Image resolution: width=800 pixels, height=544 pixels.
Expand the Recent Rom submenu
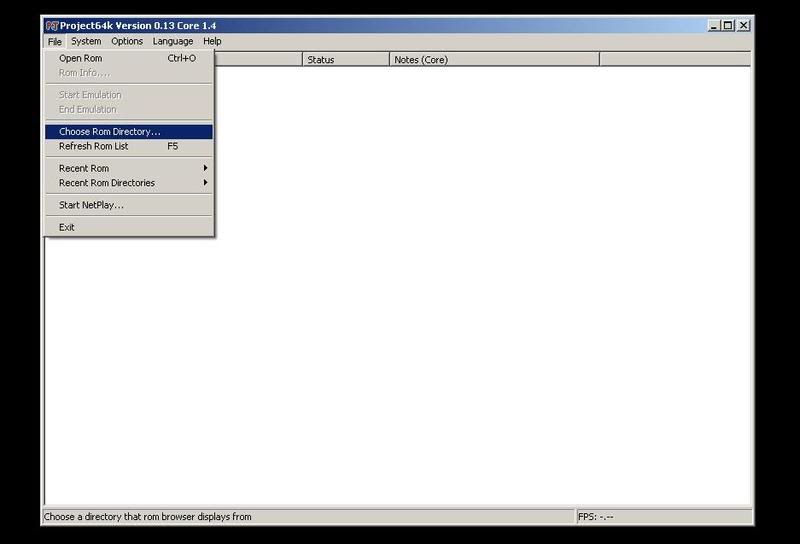(x=129, y=168)
